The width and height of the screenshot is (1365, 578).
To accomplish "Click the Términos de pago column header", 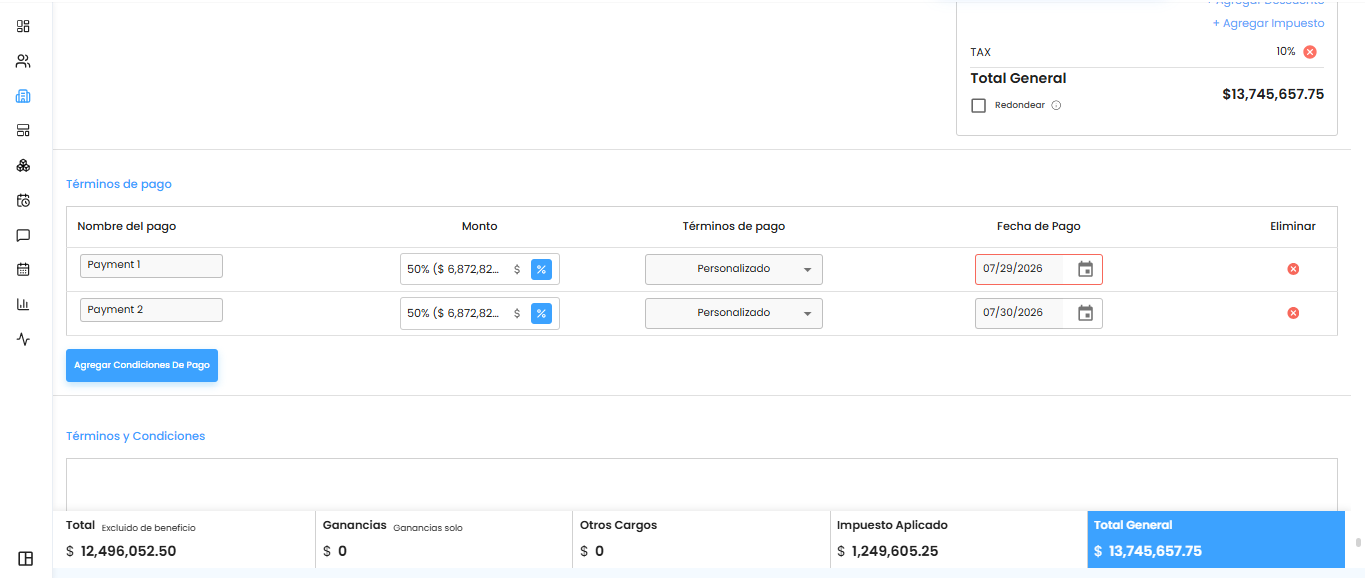I will (x=734, y=226).
